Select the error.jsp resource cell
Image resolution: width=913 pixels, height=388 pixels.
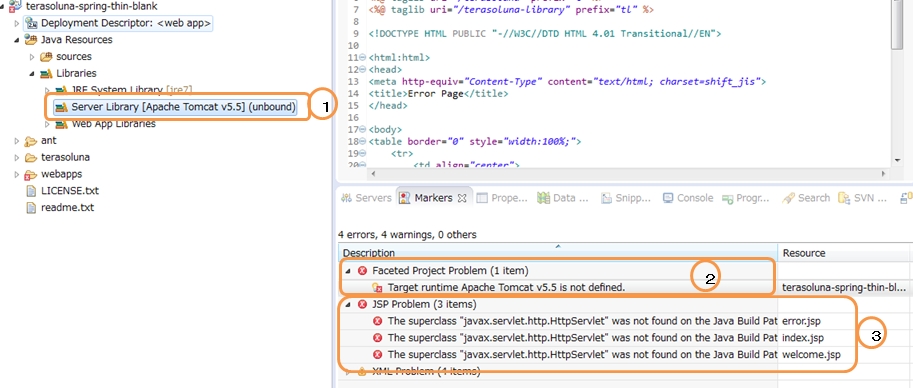801,321
